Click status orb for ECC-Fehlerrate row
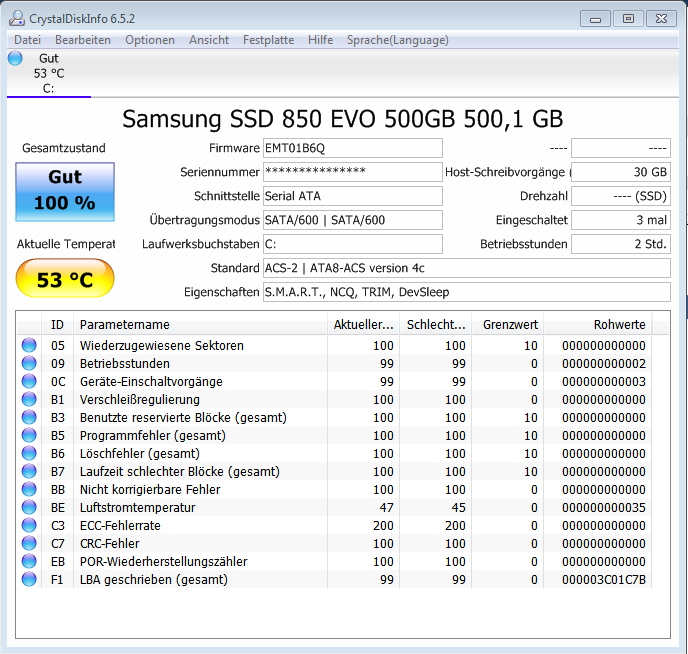The width and height of the screenshot is (688, 654). 29,525
